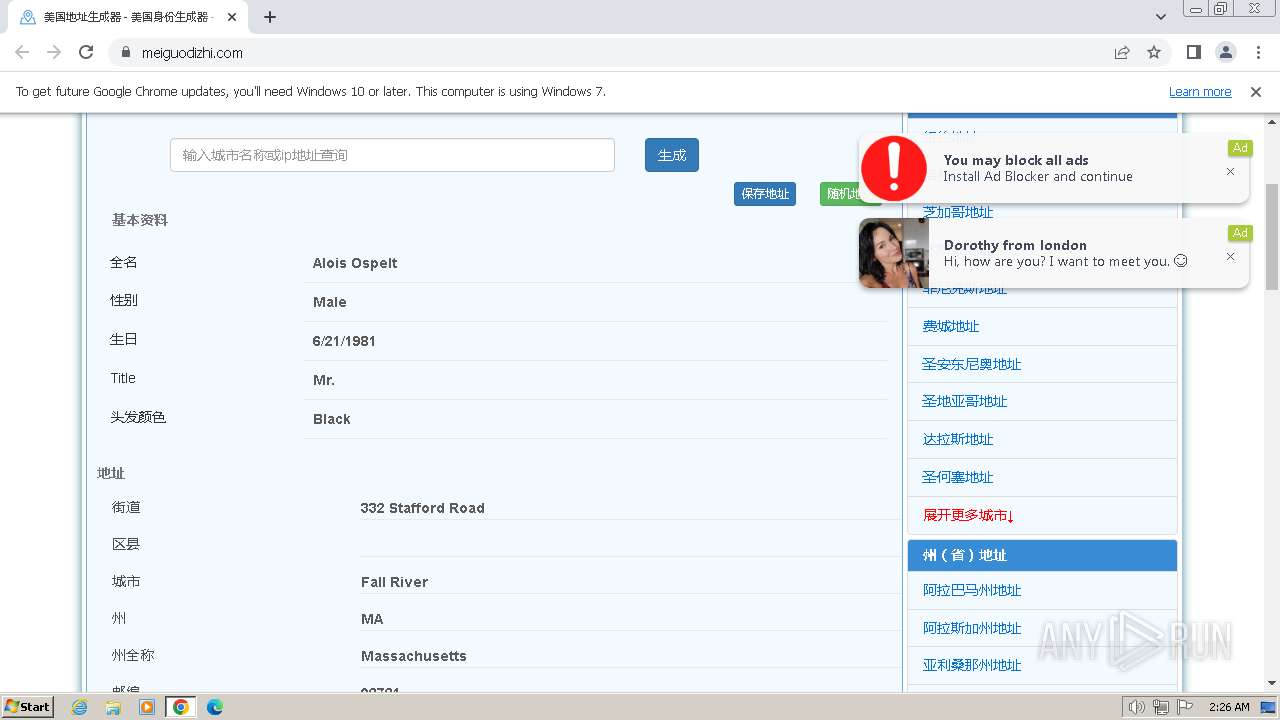1280x720 pixels.
Task: Open media player icon in taskbar
Action: coord(147,707)
